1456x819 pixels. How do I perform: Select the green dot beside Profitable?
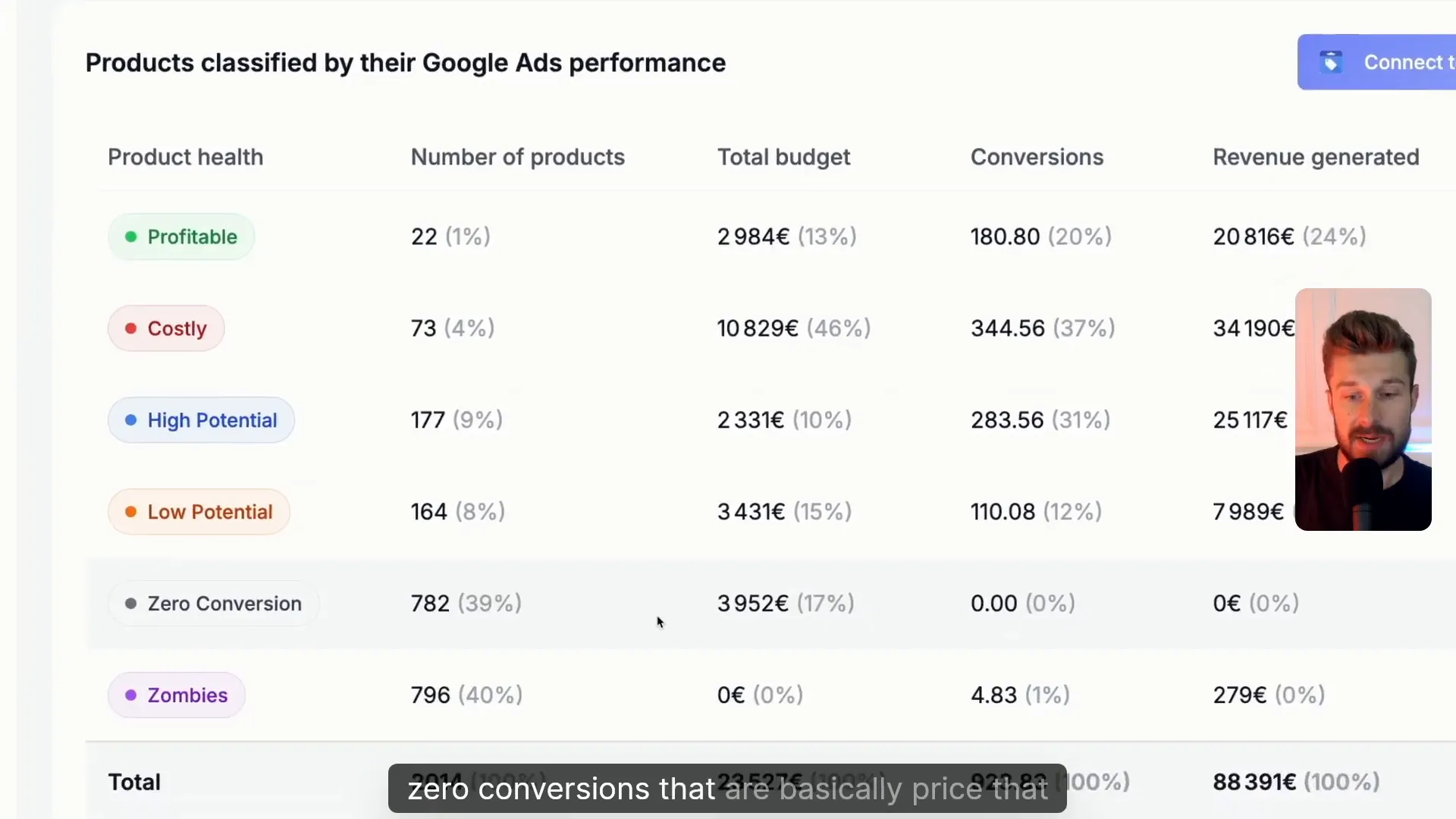pos(131,237)
